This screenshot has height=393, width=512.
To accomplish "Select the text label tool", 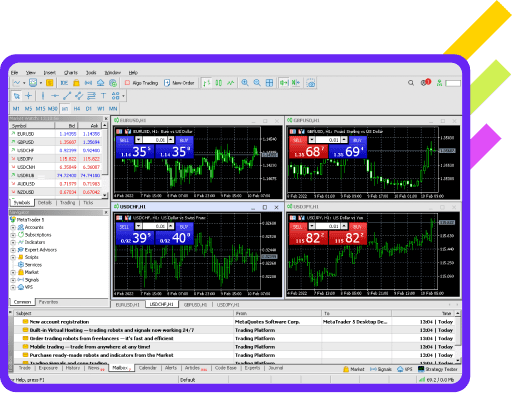I will tap(103, 96).
